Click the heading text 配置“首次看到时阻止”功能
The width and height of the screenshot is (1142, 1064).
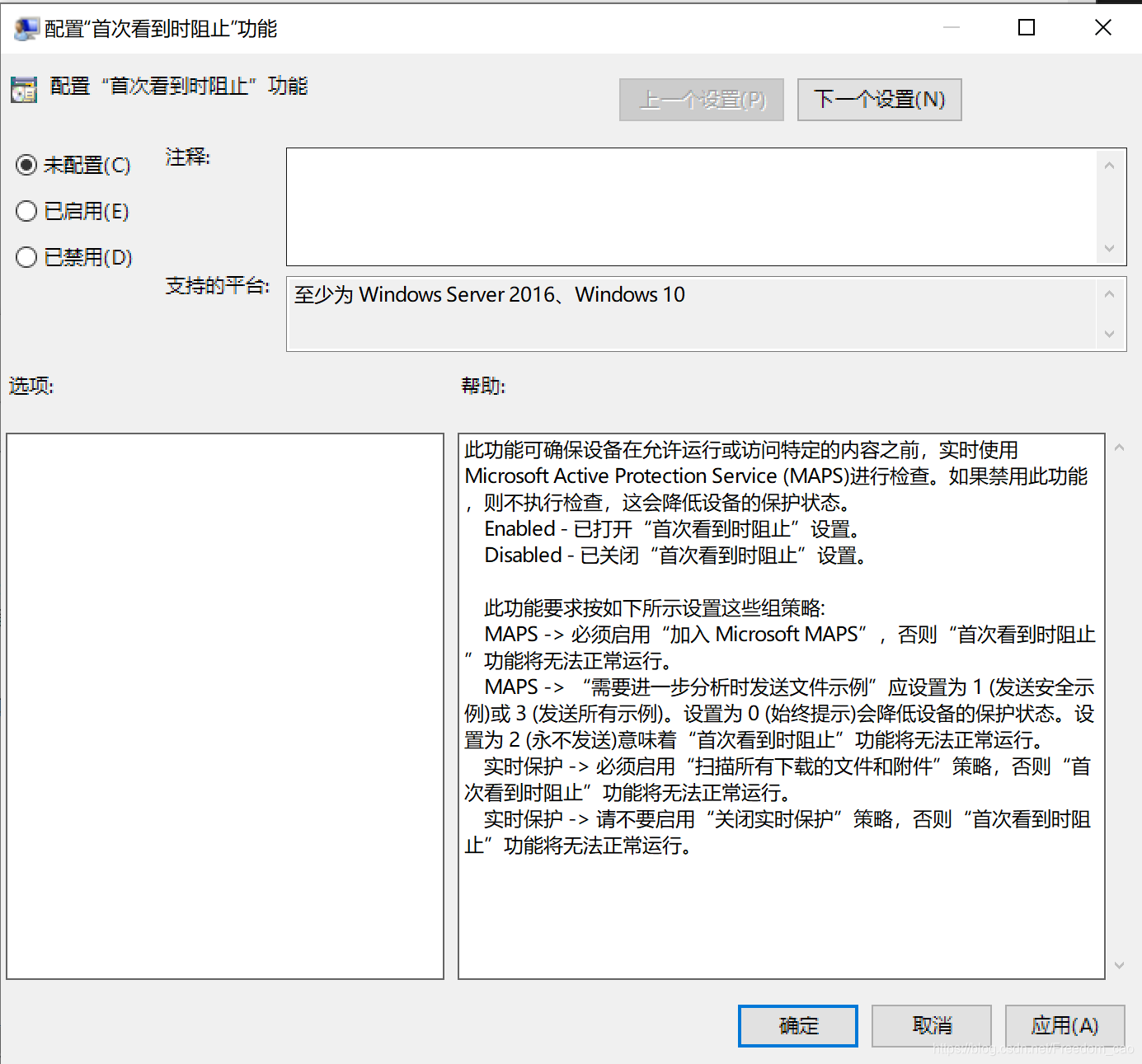tap(179, 87)
